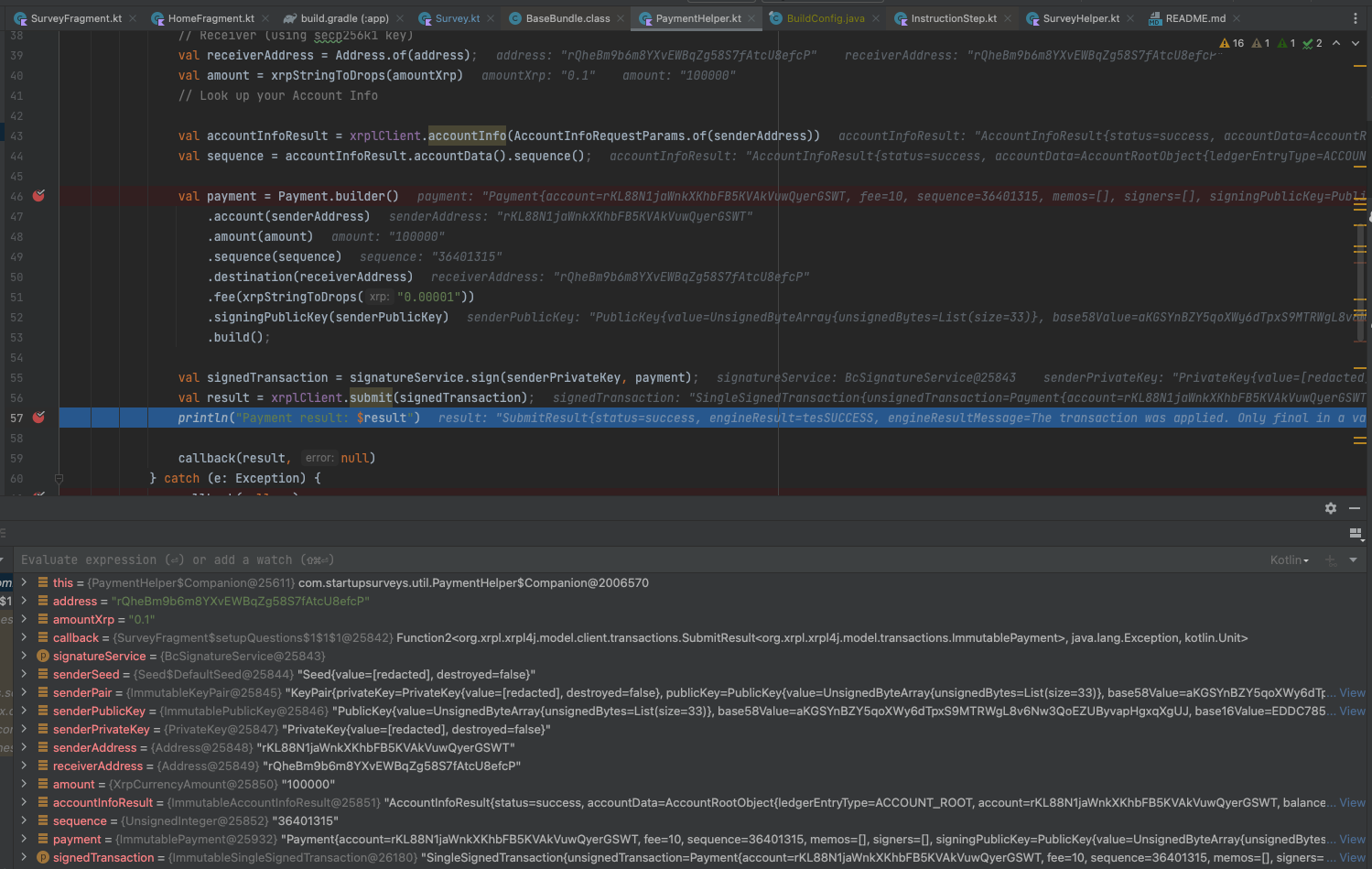Expand the address variable node
1372x869 pixels.
pyautogui.click(x=24, y=601)
